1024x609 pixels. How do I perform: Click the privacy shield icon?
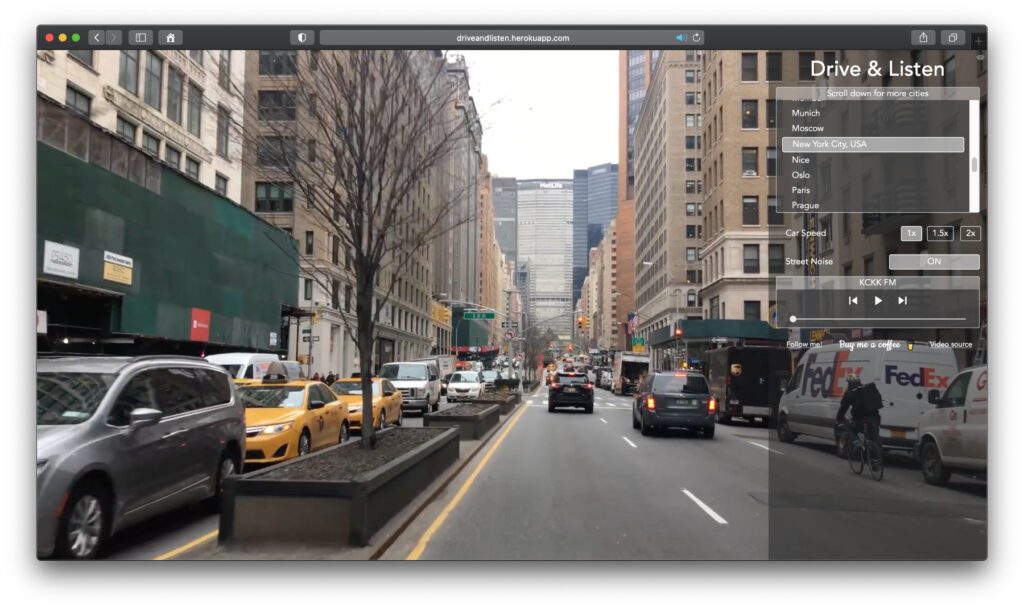[x=302, y=38]
